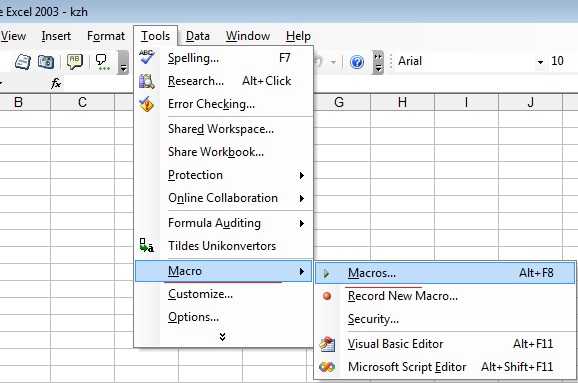Expand the Online Collaboration submenu
The image size is (578, 383).
[x=224, y=198]
